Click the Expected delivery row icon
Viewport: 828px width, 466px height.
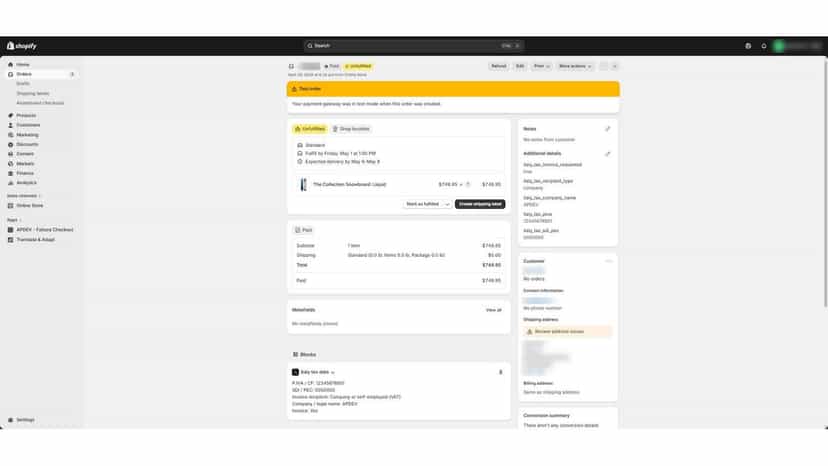pyautogui.click(x=300, y=162)
